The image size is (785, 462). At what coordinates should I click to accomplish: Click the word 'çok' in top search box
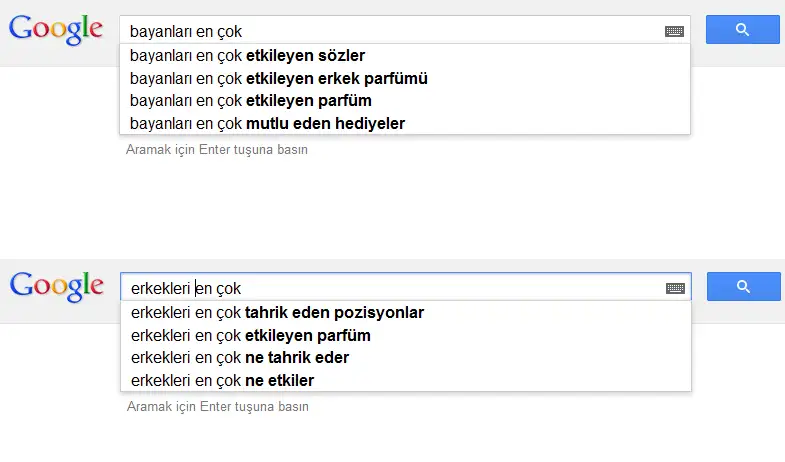coord(229,32)
